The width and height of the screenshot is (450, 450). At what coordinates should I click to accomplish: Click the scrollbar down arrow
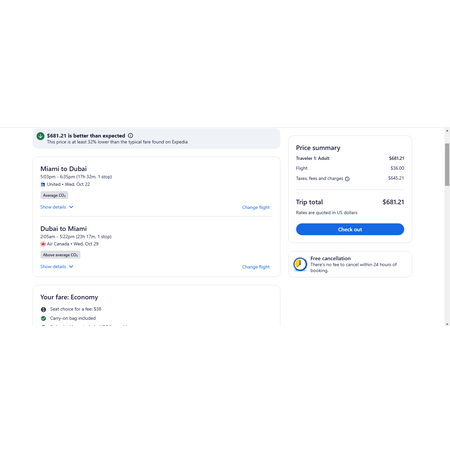(447, 324)
